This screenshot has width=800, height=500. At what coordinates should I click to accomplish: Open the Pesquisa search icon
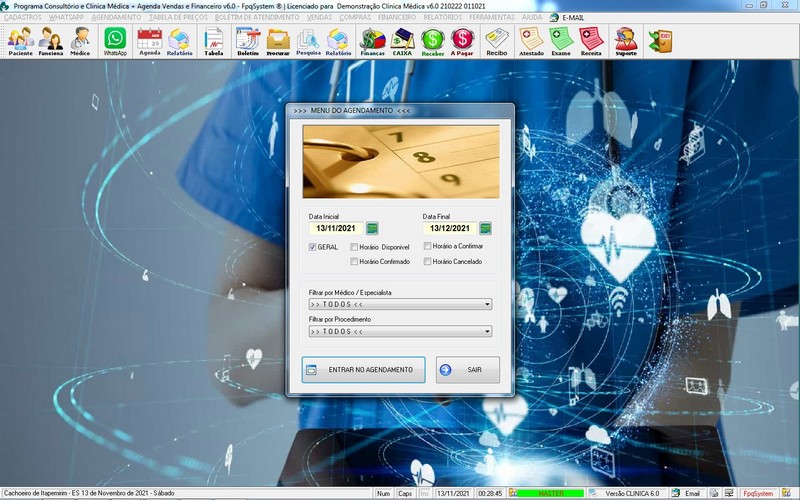[308, 41]
